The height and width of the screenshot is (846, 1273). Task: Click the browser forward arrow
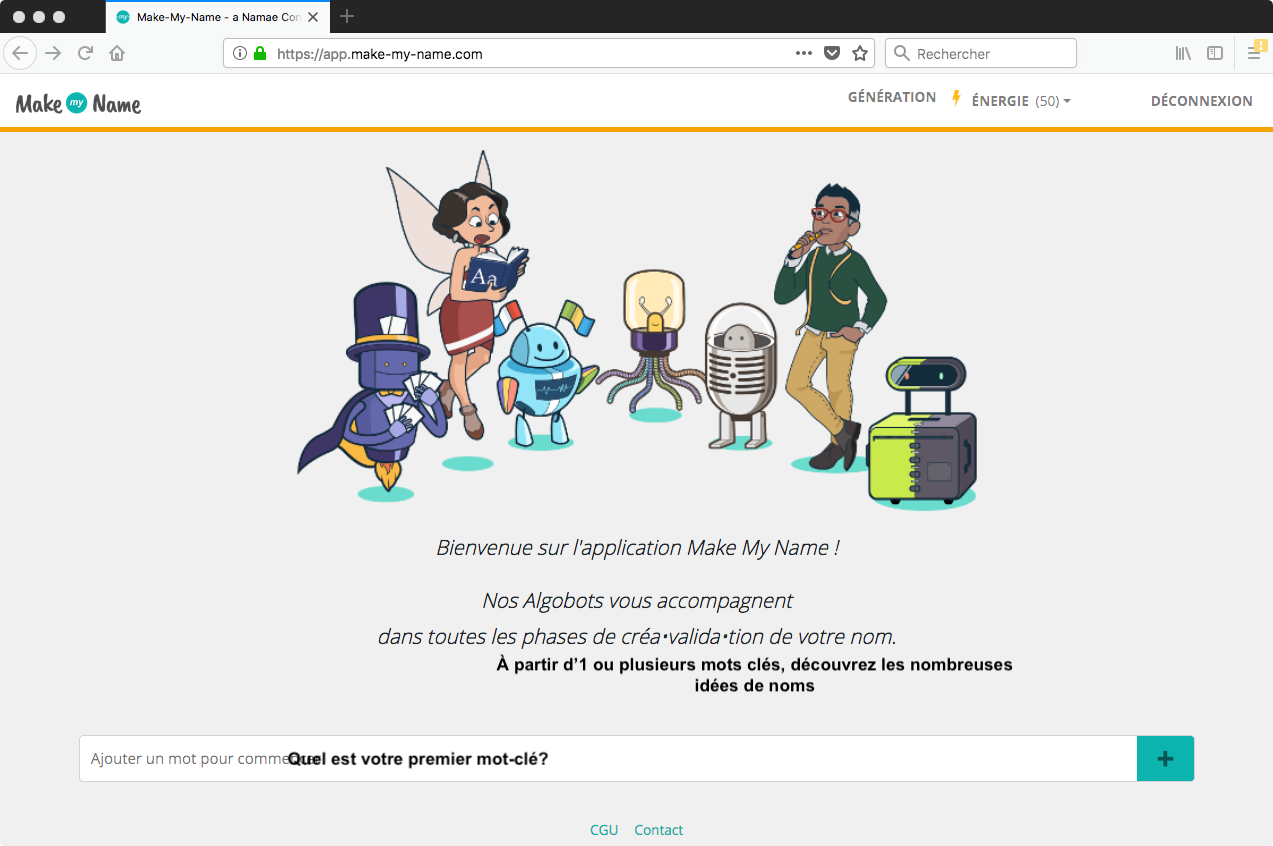point(53,53)
